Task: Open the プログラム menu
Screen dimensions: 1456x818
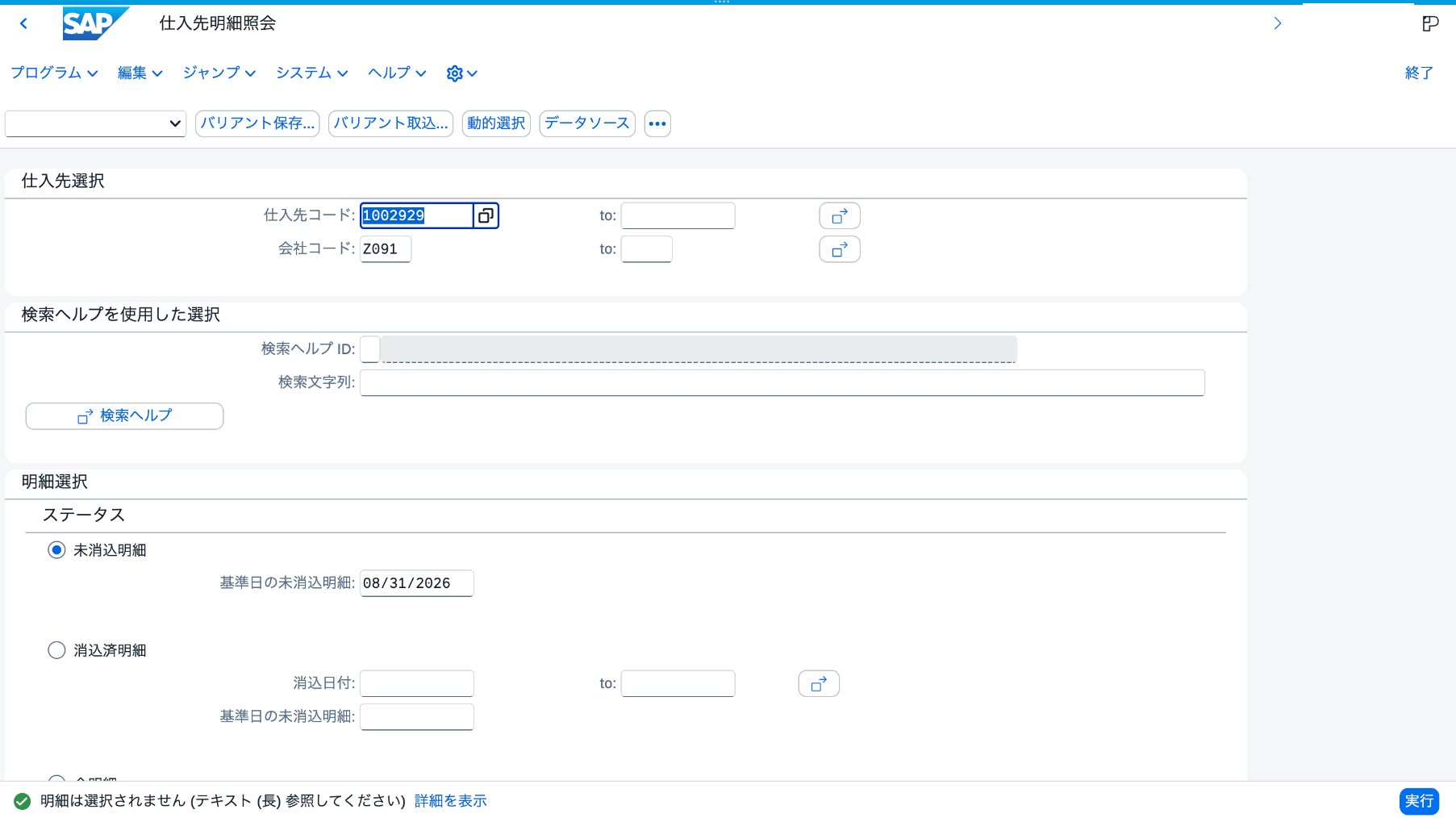Action: tap(54, 73)
